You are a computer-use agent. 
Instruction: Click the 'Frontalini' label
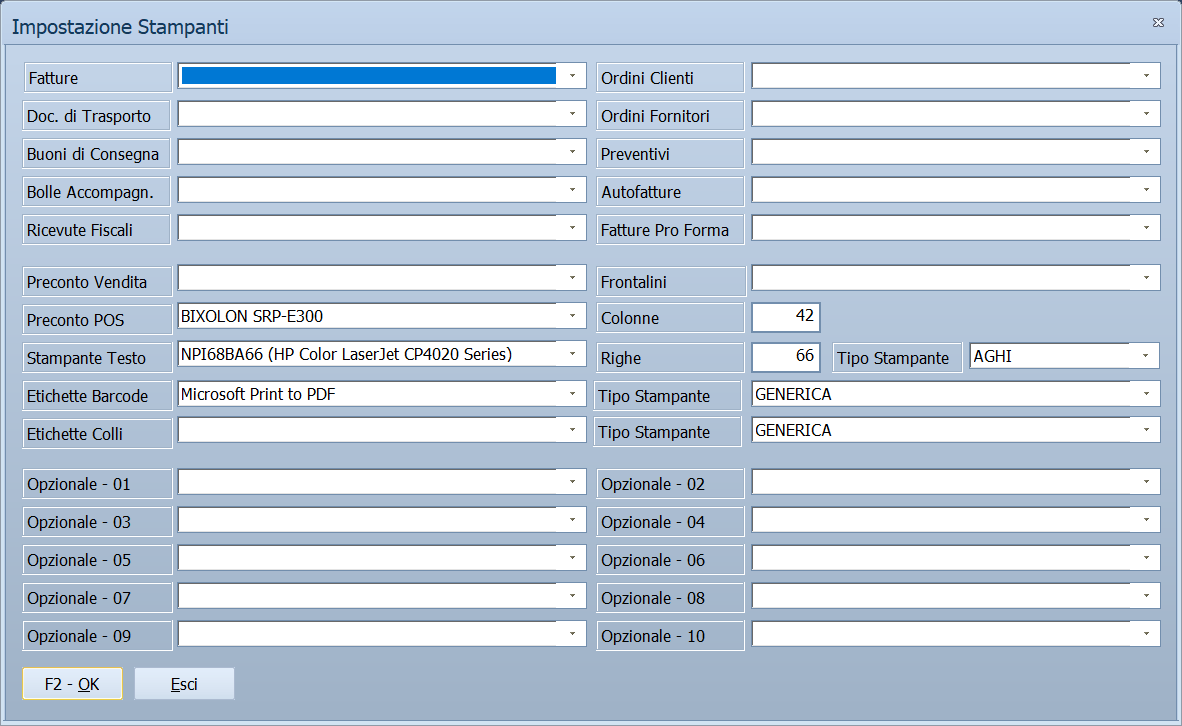(633, 282)
